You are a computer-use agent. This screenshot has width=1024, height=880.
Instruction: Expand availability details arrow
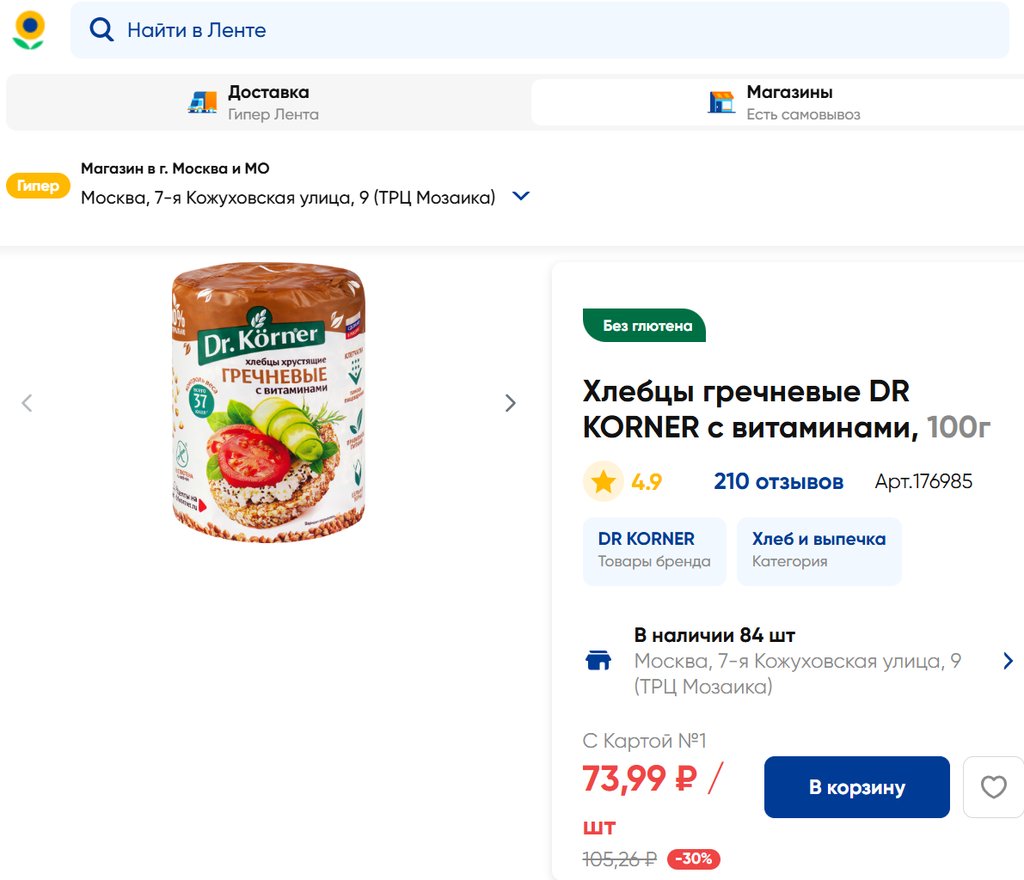[x=1007, y=660]
